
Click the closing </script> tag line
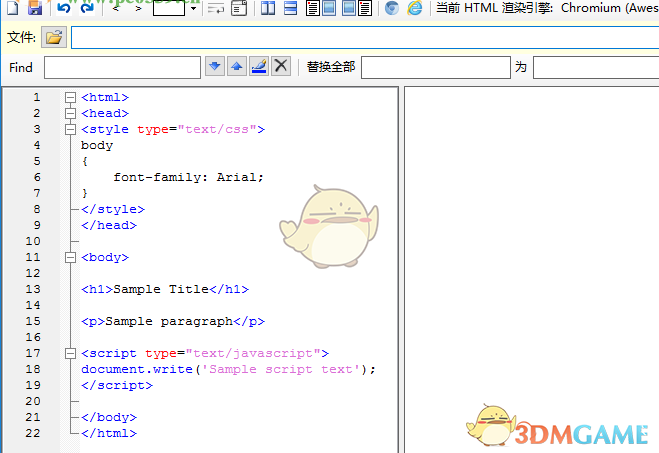pyautogui.click(x=117, y=385)
